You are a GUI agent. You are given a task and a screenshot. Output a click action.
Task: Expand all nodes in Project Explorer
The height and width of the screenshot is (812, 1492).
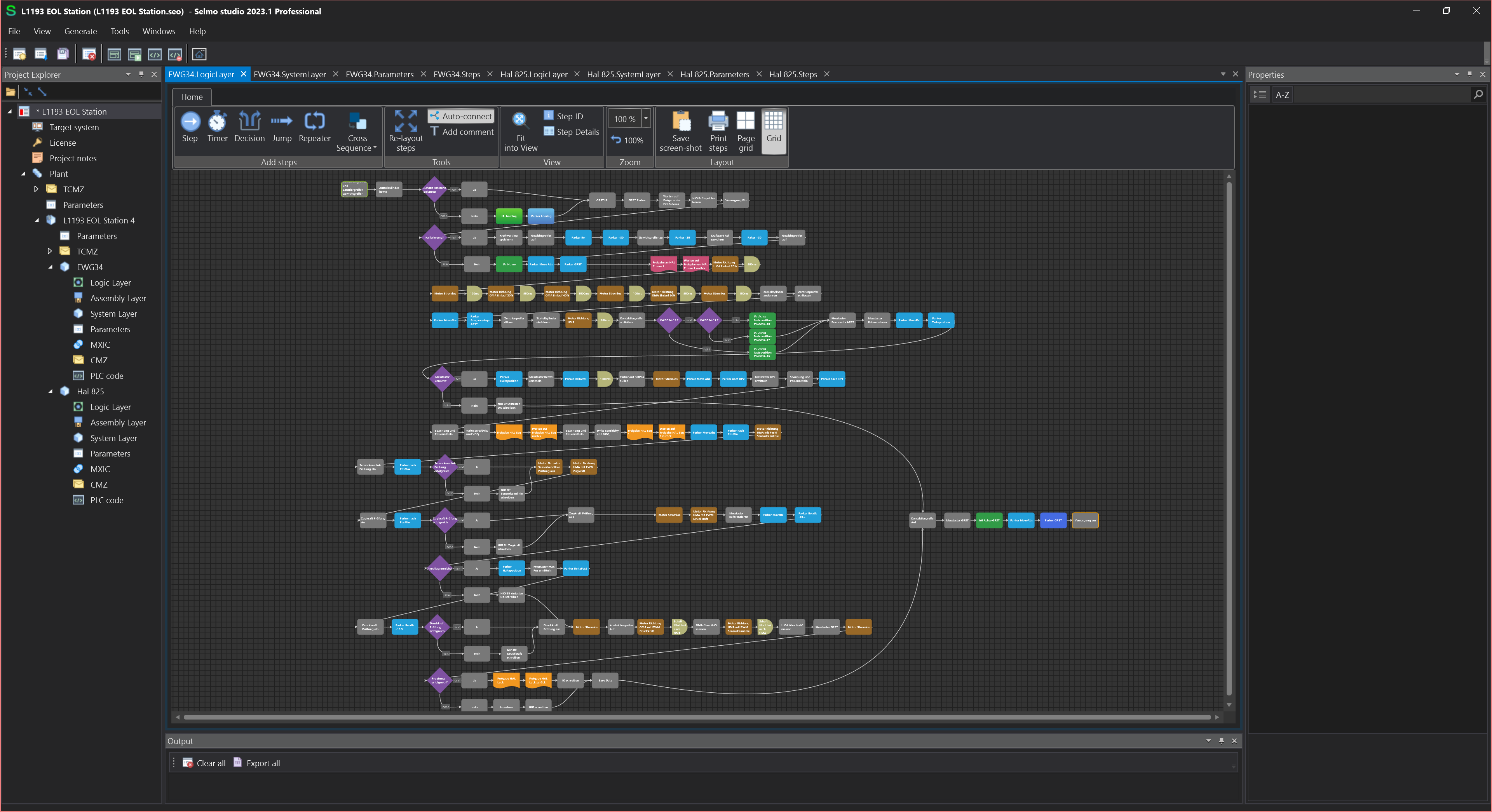tap(42, 92)
